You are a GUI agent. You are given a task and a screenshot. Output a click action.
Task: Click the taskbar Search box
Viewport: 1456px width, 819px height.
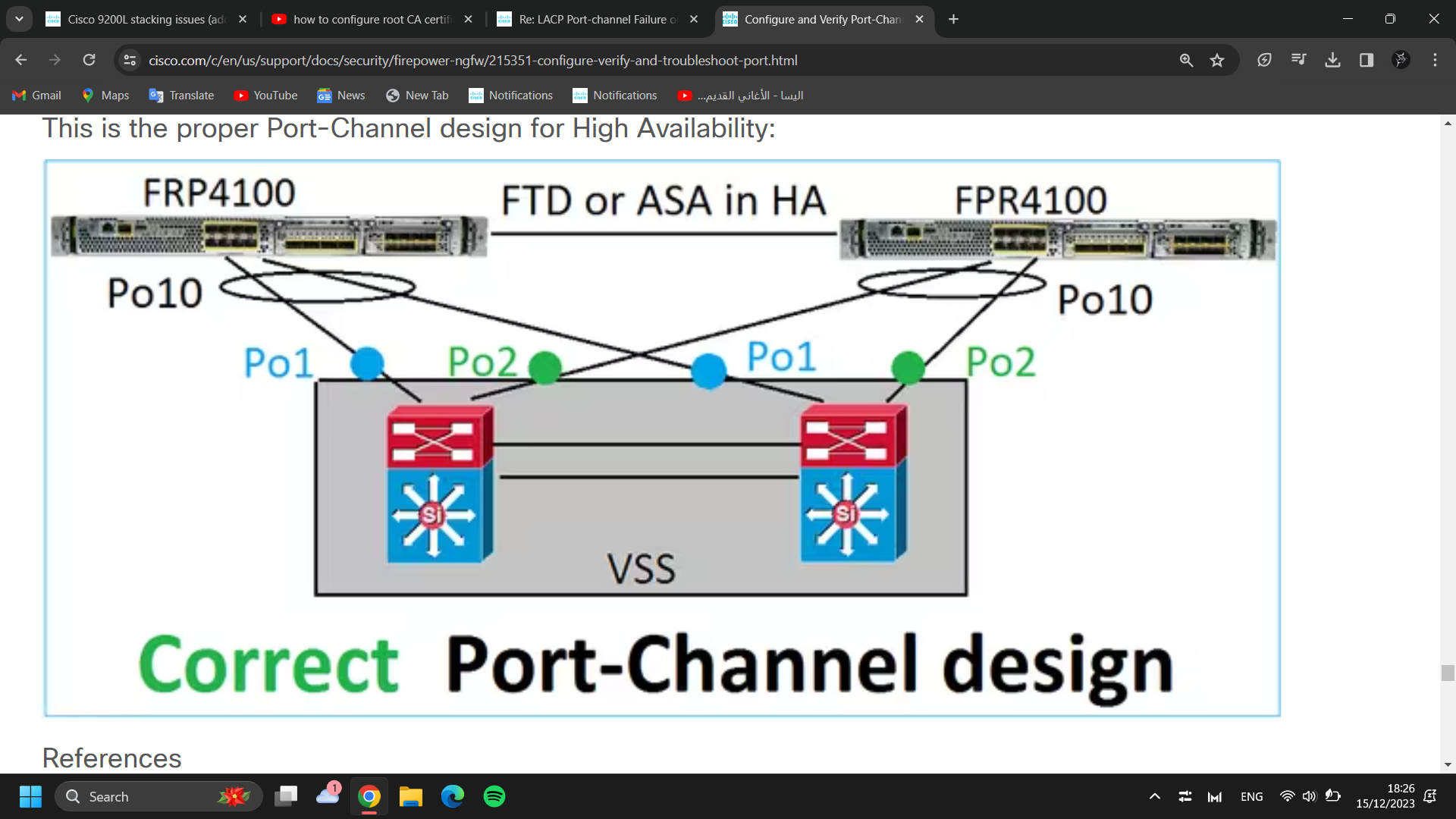pos(158,796)
